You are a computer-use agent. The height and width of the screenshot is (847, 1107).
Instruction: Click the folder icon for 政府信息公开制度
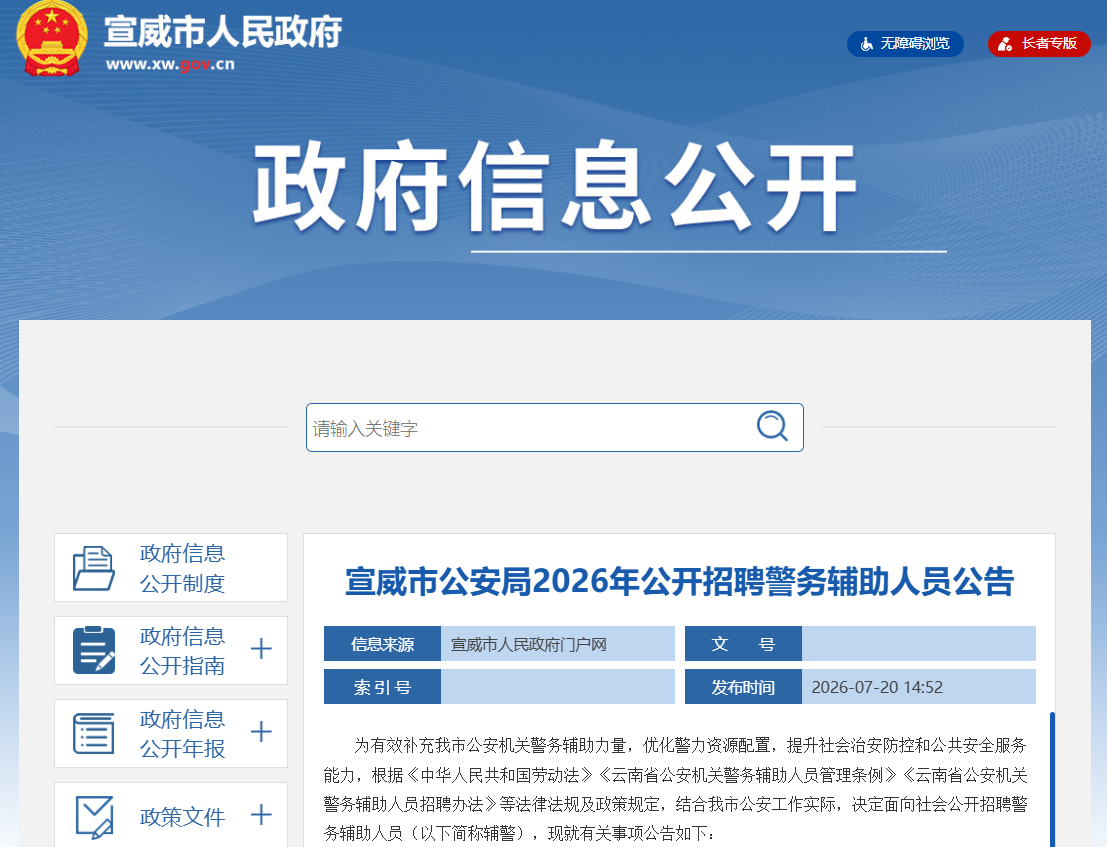[x=94, y=568]
